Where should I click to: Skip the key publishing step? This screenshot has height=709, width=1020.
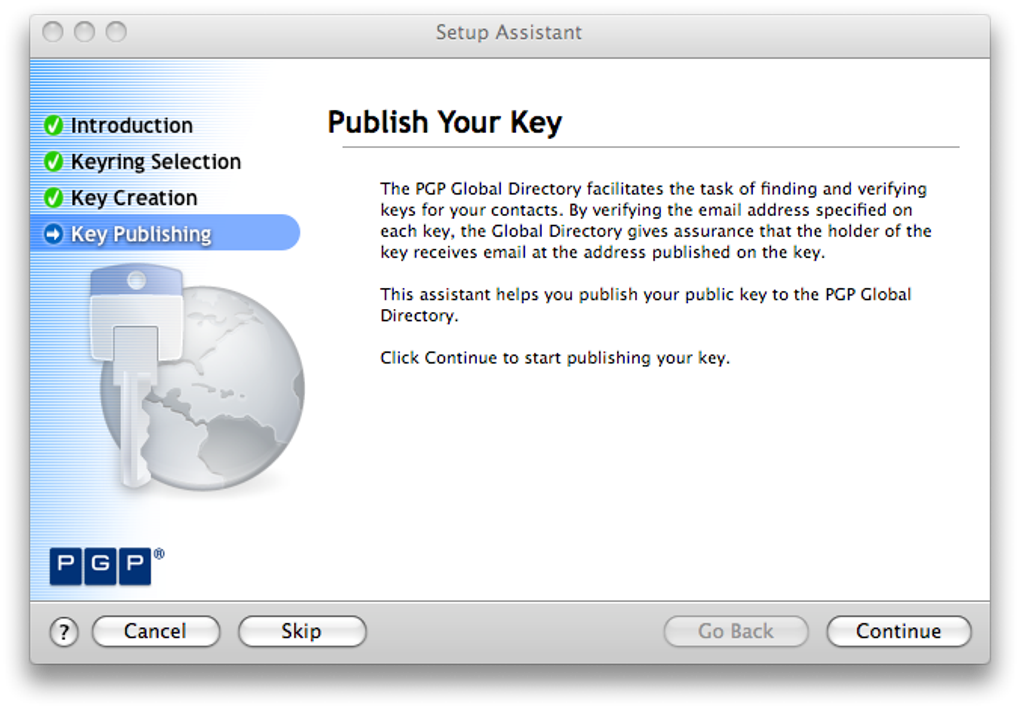[301, 631]
